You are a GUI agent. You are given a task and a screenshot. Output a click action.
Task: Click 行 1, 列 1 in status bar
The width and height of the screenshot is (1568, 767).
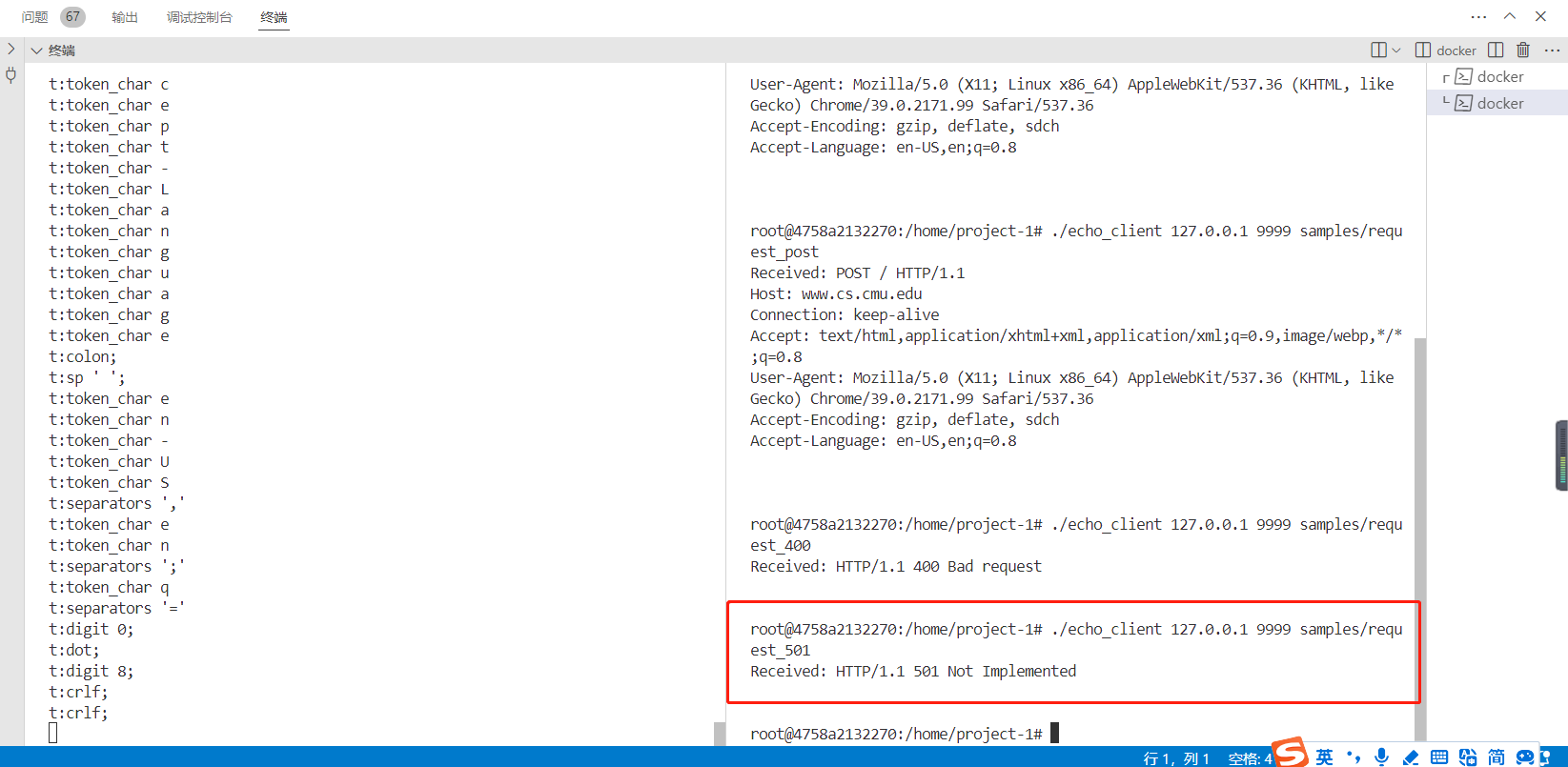(x=1176, y=758)
